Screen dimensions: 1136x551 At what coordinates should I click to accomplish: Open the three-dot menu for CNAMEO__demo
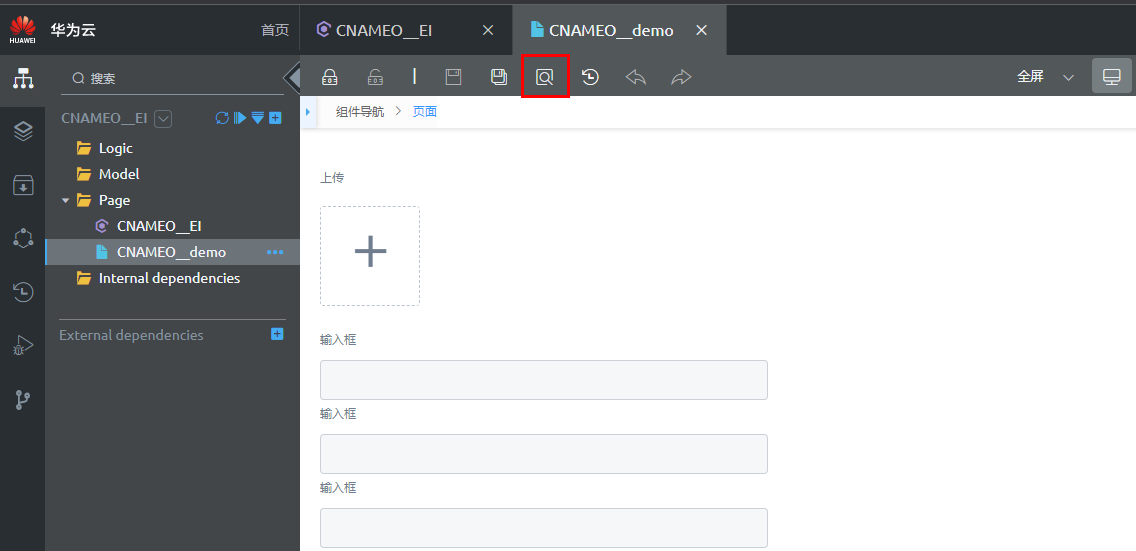tap(275, 252)
